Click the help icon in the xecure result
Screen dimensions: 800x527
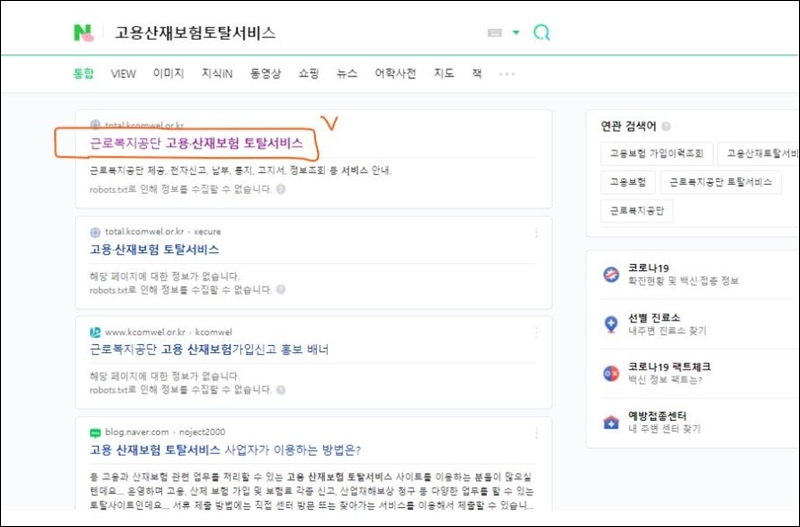point(281,290)
